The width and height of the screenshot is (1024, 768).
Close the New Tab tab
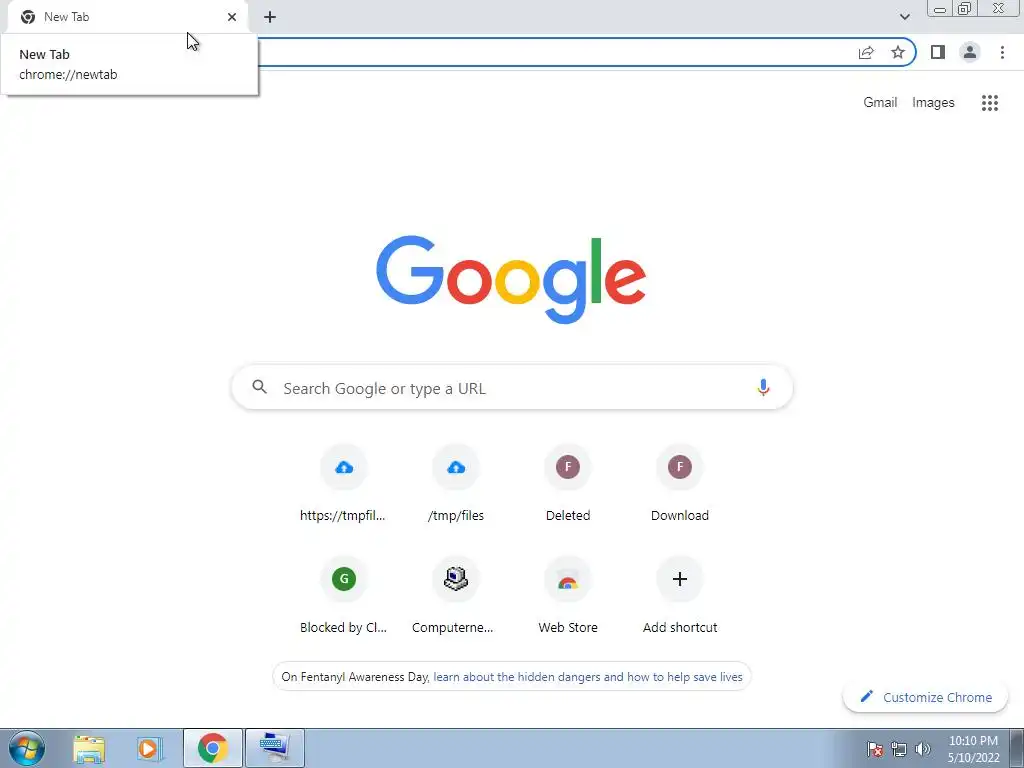pos(232,17)
